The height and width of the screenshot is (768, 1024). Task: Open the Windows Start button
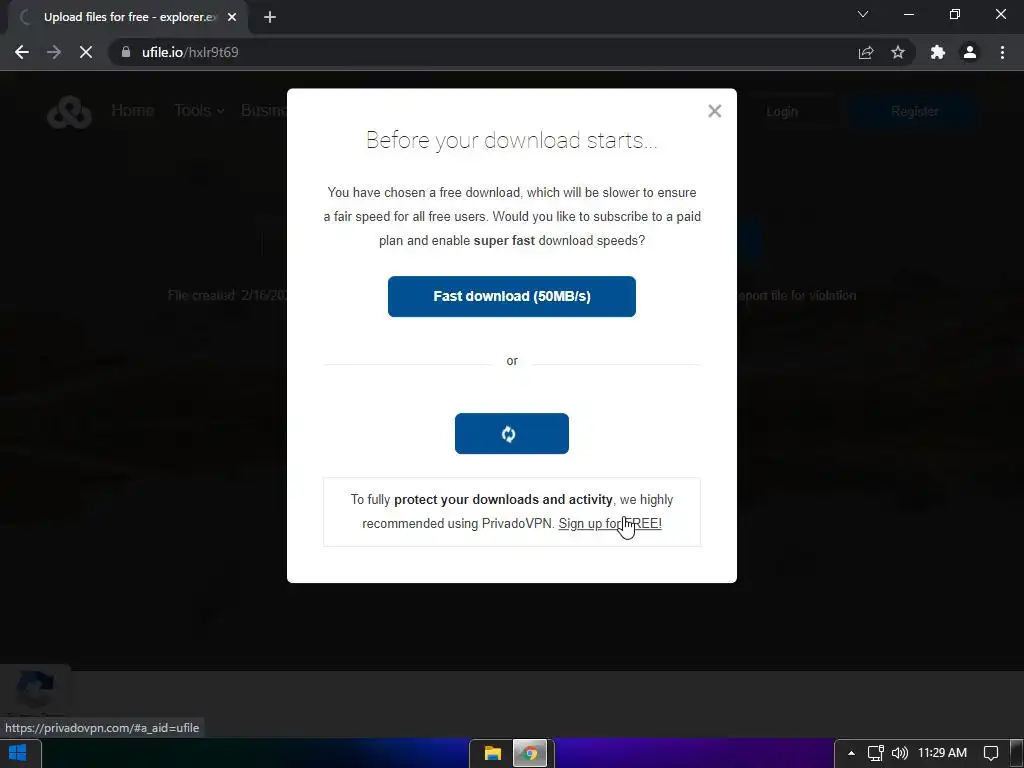point(18,753)
